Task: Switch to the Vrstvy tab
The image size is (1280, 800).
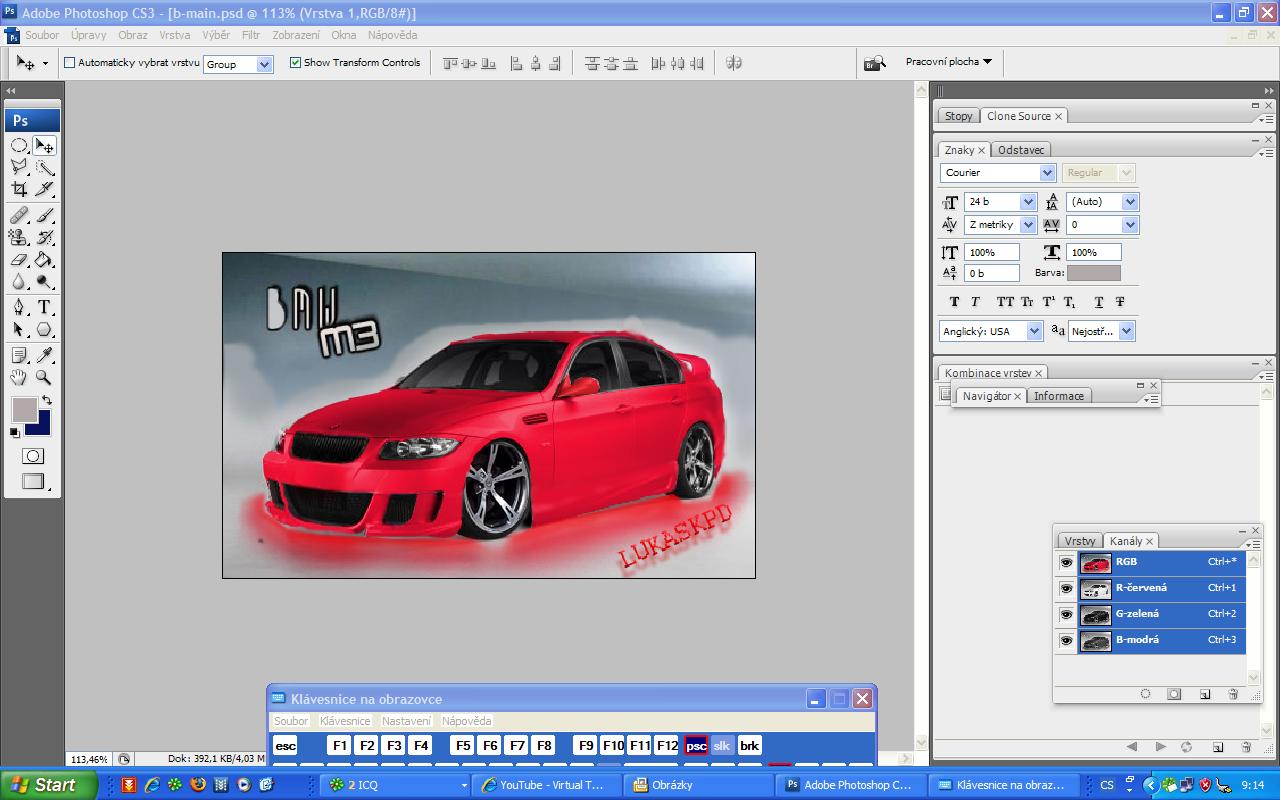Action: tap(1079, 541)
